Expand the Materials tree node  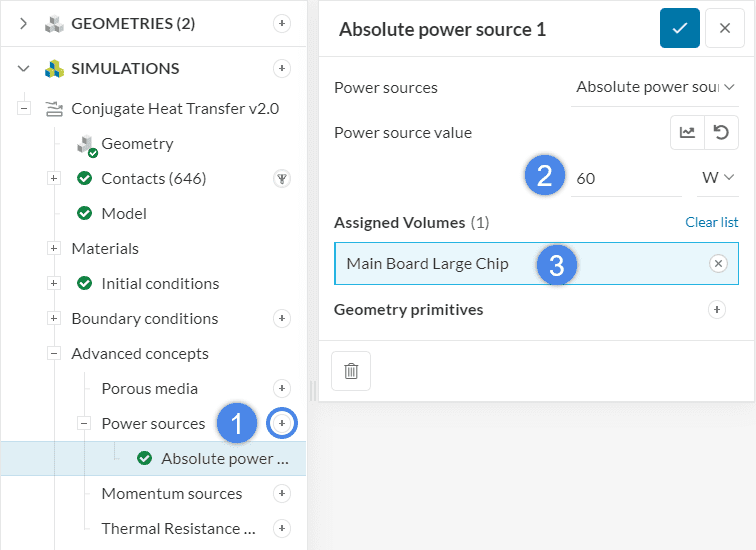(54, 249)
